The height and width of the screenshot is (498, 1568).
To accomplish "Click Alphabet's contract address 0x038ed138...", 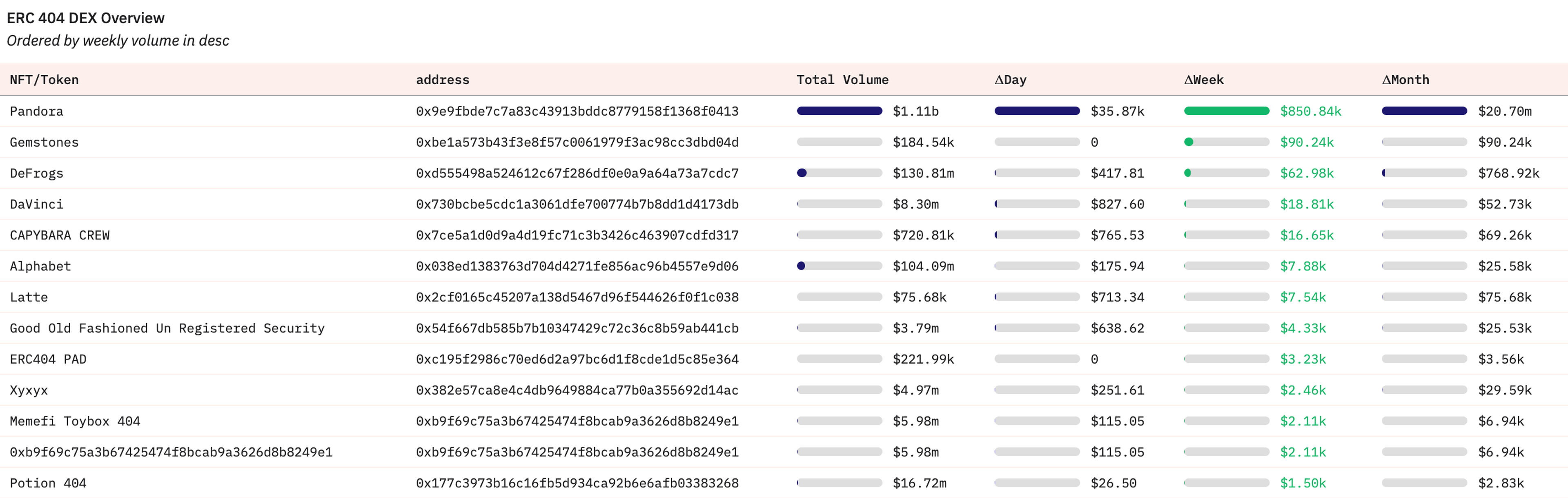I will [577, 266].
